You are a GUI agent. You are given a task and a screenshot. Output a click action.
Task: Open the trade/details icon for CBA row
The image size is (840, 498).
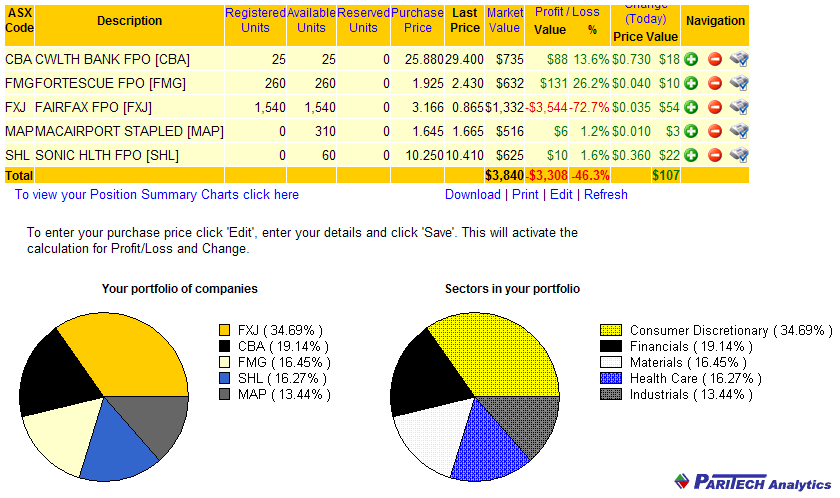tap(739, 59)
